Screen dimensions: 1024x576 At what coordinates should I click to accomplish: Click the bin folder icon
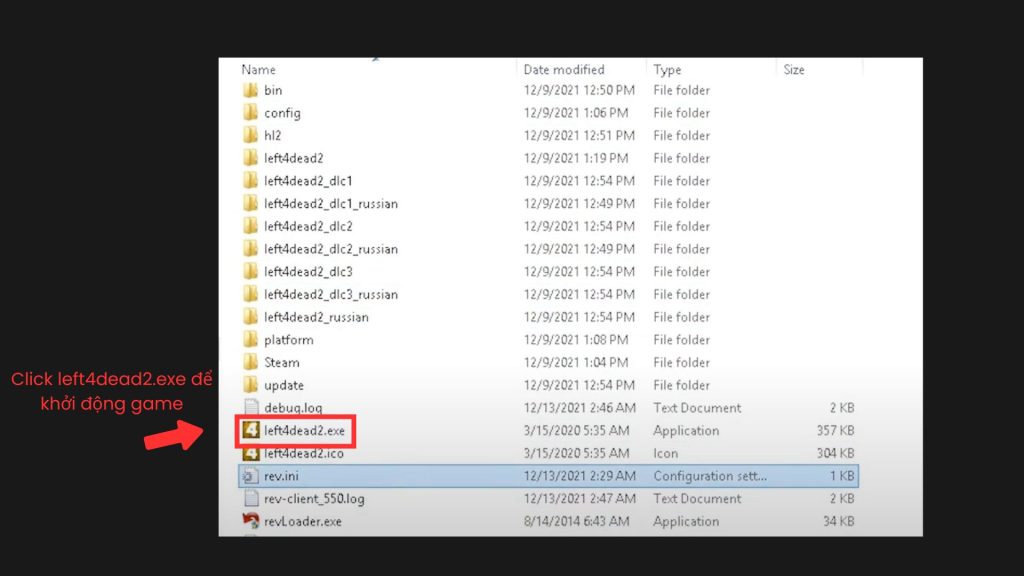[251, 90]
